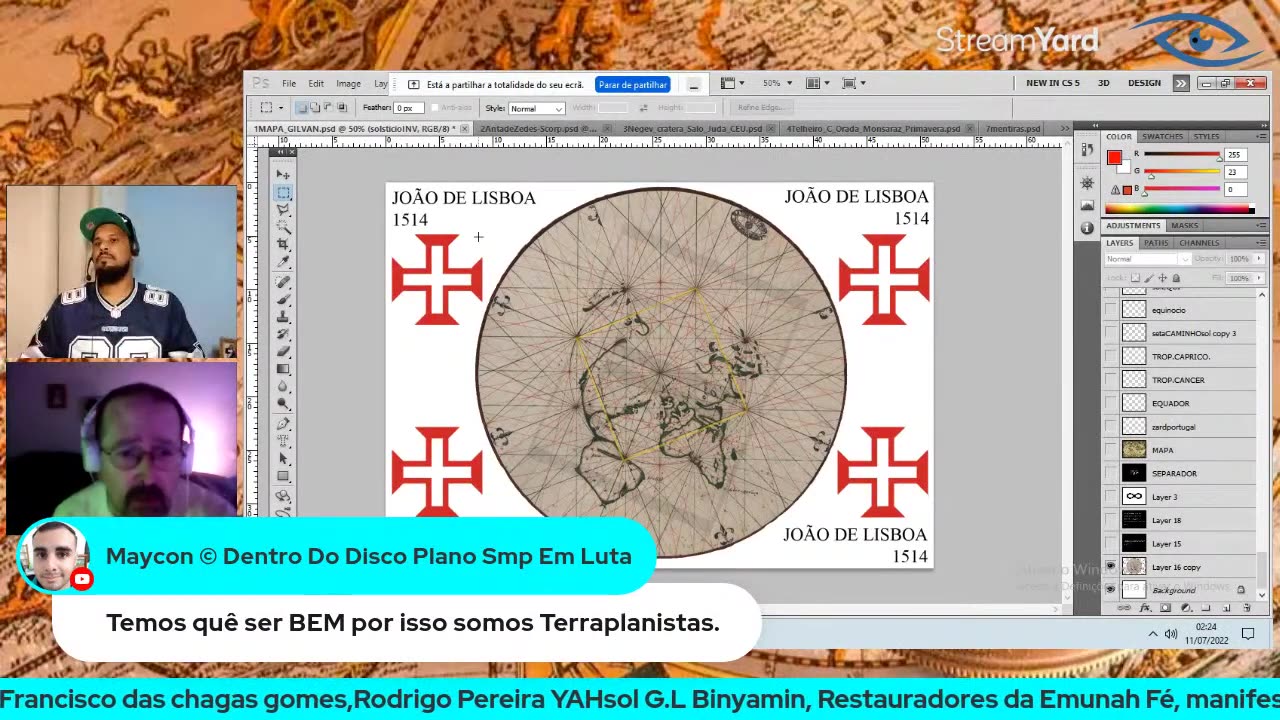
Task: Select the Crop tool
Action: [283, 244]
